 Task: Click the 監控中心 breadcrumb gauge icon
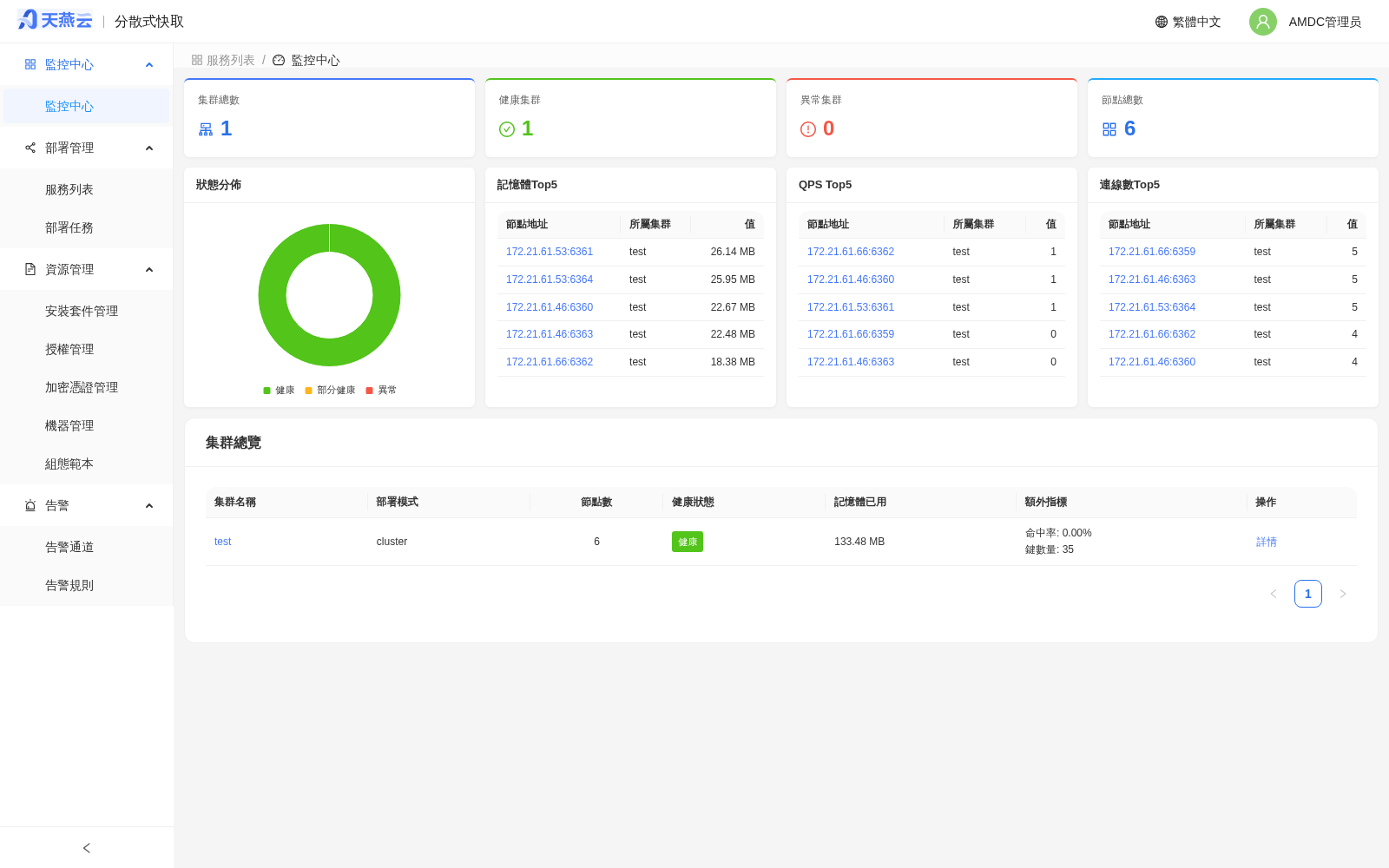pyautogui.click(x=279, y=60)
